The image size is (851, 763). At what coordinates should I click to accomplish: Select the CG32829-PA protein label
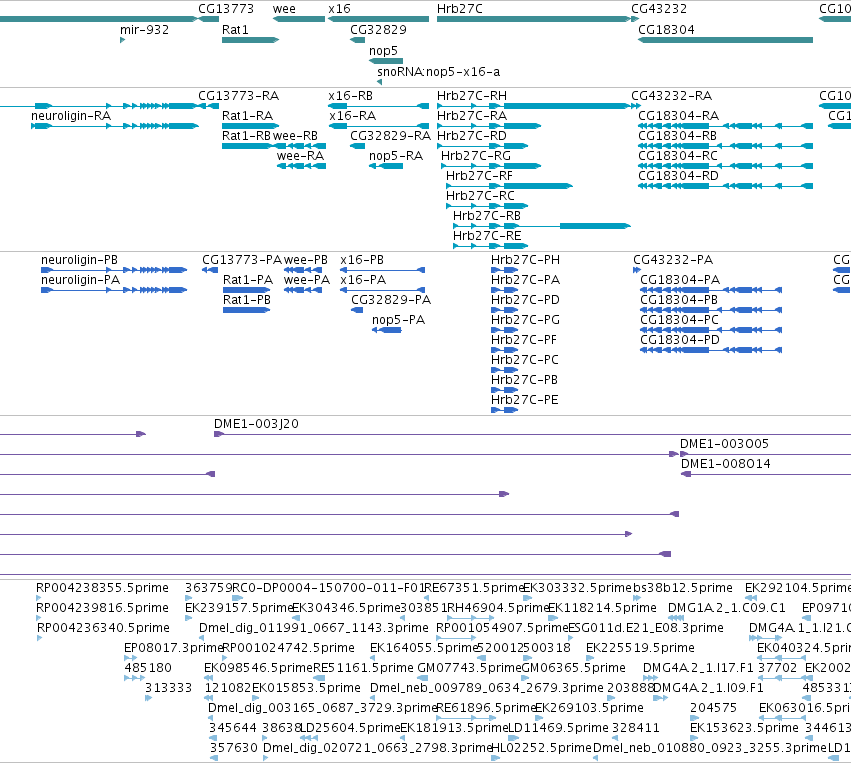click(x=391, y=301)
